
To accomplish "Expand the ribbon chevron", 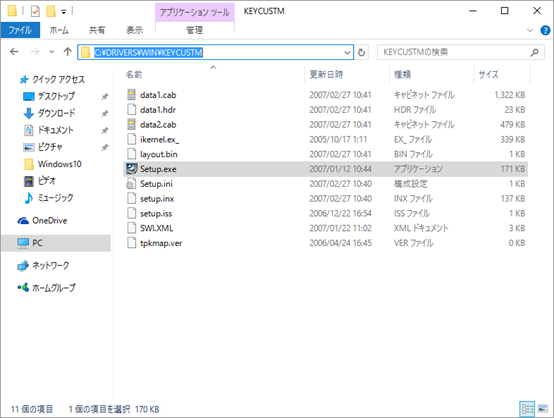I will pos(530,31).
